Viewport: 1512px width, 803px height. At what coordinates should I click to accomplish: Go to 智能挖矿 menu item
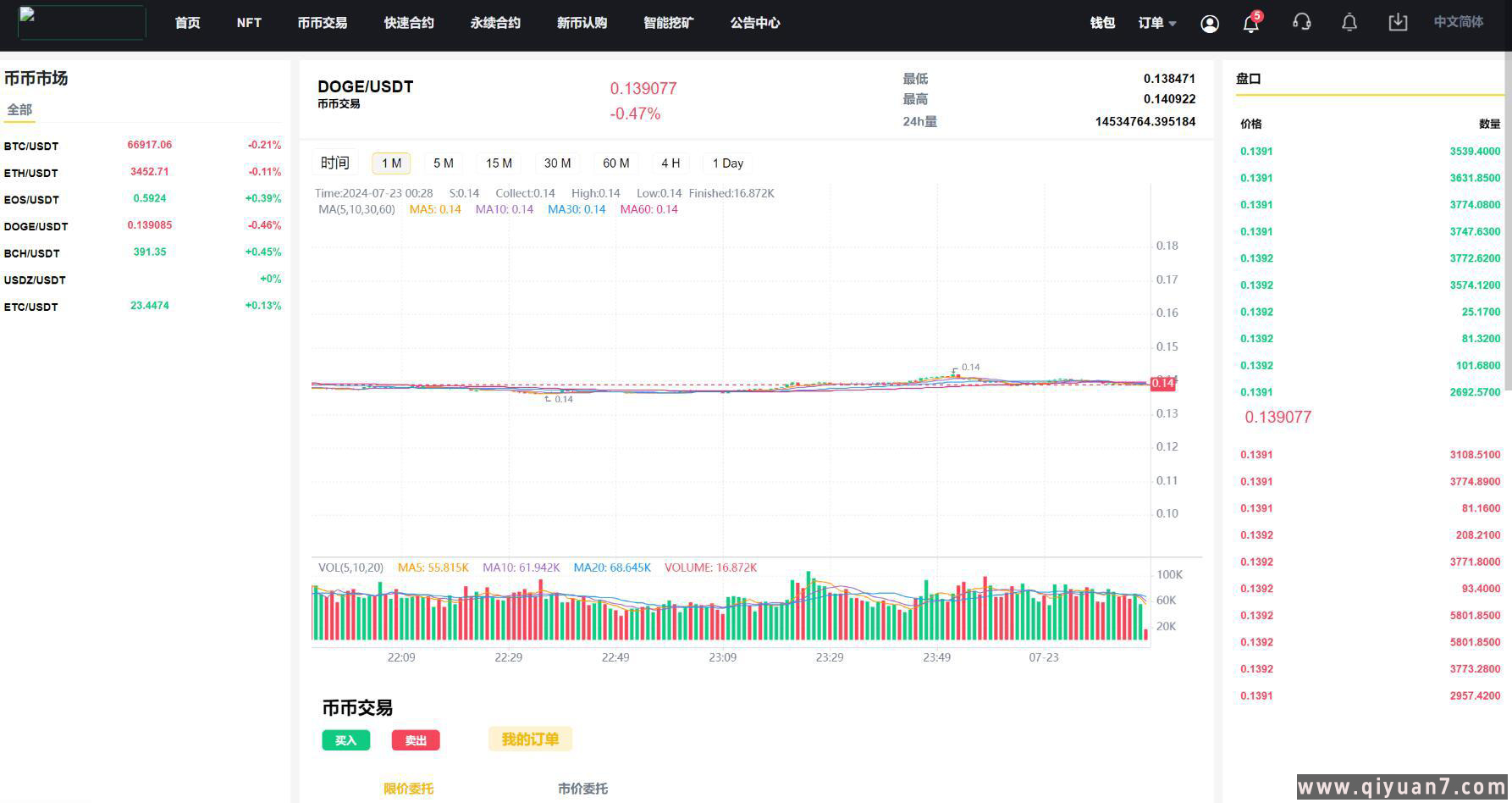[668, 23]
